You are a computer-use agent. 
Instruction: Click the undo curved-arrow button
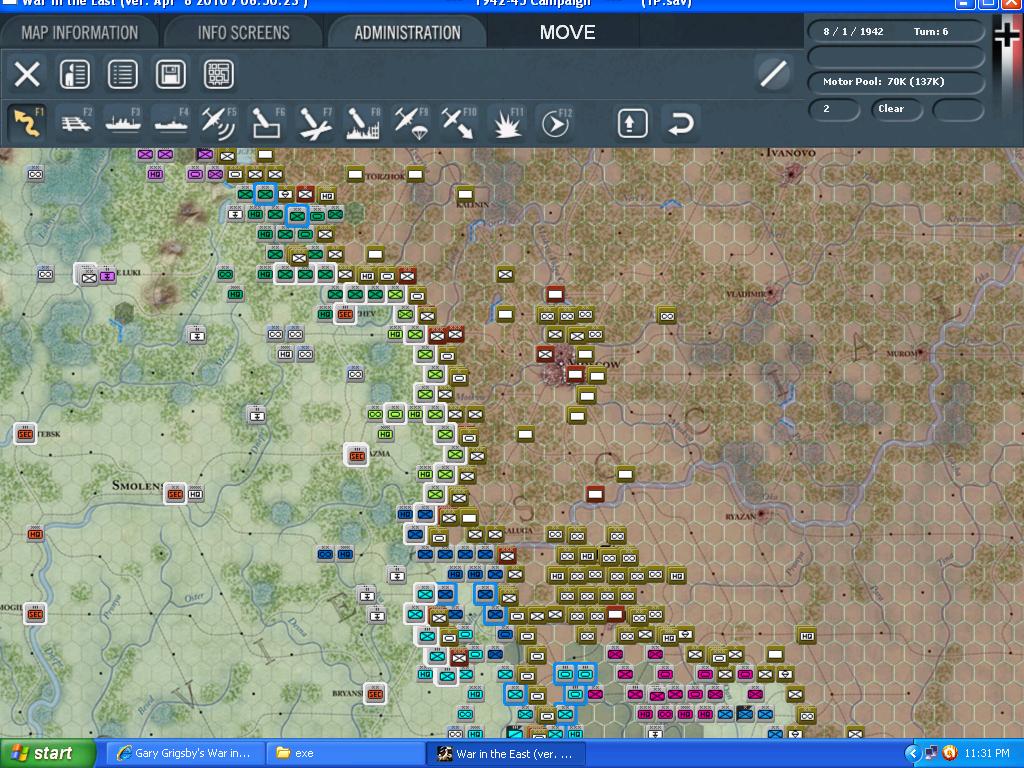pyautogui.click(x=680, y=123)
